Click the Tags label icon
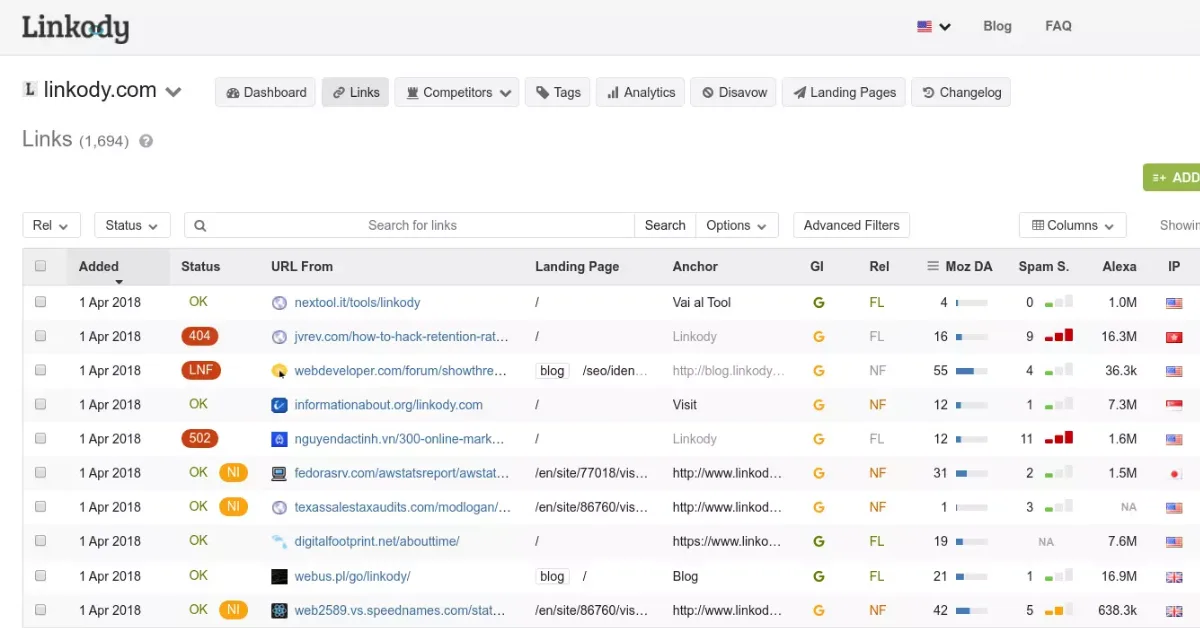 click(x=542, y=92)
